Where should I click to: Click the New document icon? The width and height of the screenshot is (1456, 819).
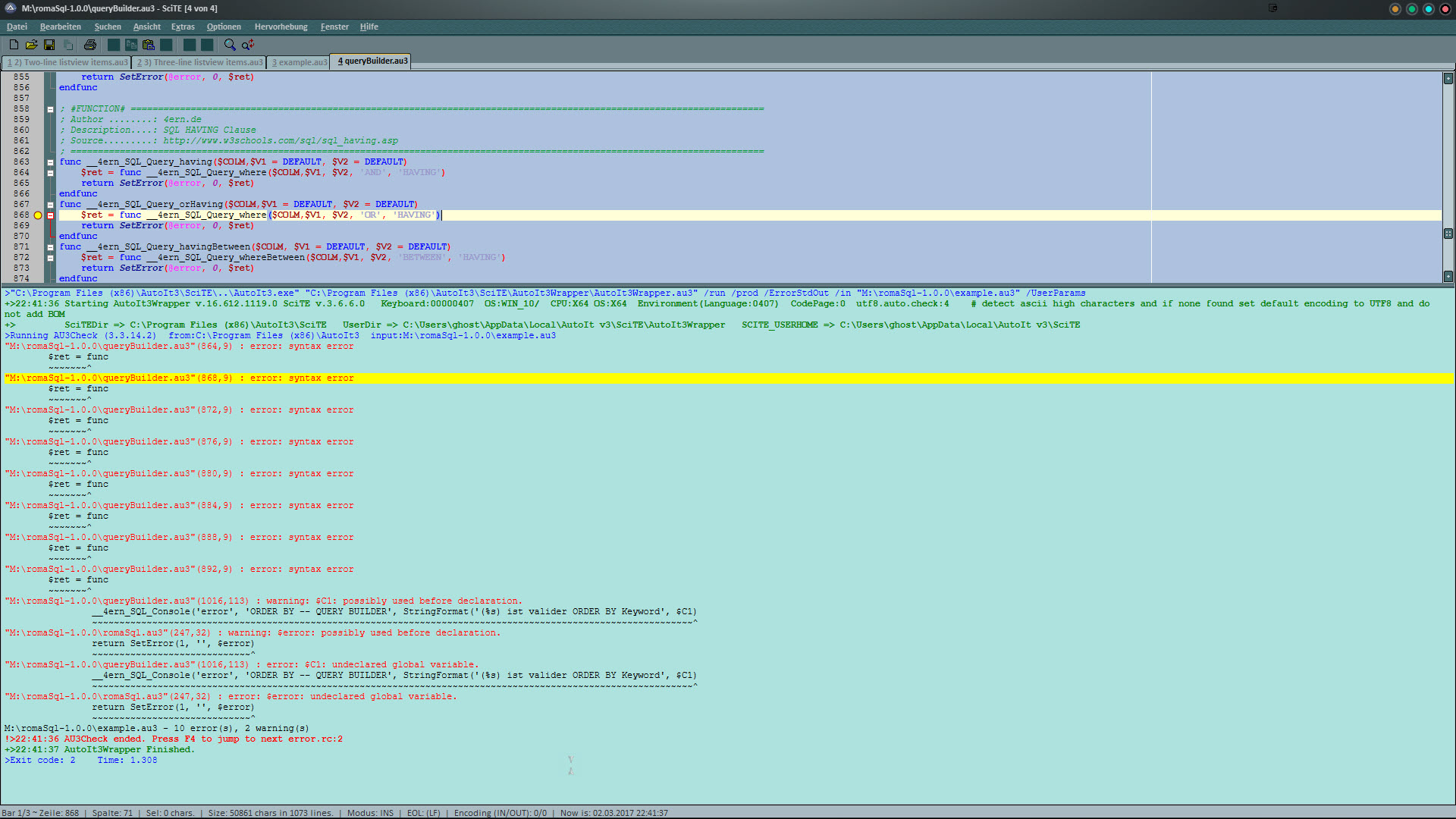click(x=14, y=45)
